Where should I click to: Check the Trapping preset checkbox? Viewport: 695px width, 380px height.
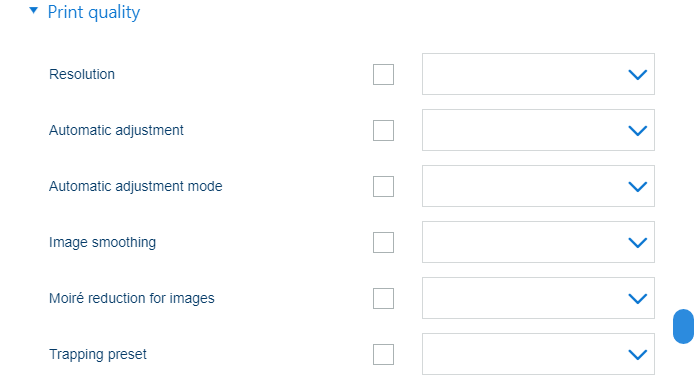(383, 354)
